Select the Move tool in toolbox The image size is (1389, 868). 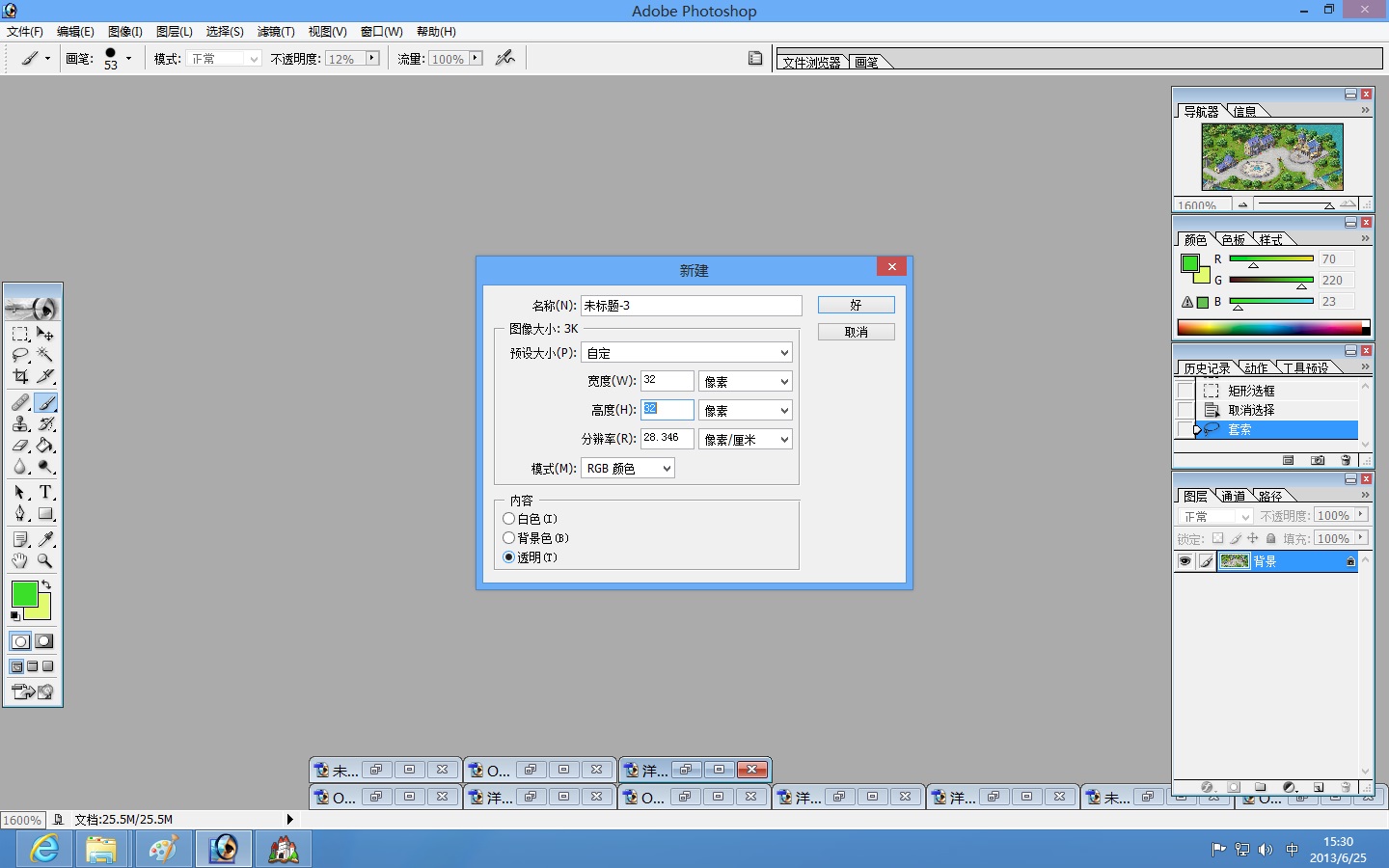(45, 334)
